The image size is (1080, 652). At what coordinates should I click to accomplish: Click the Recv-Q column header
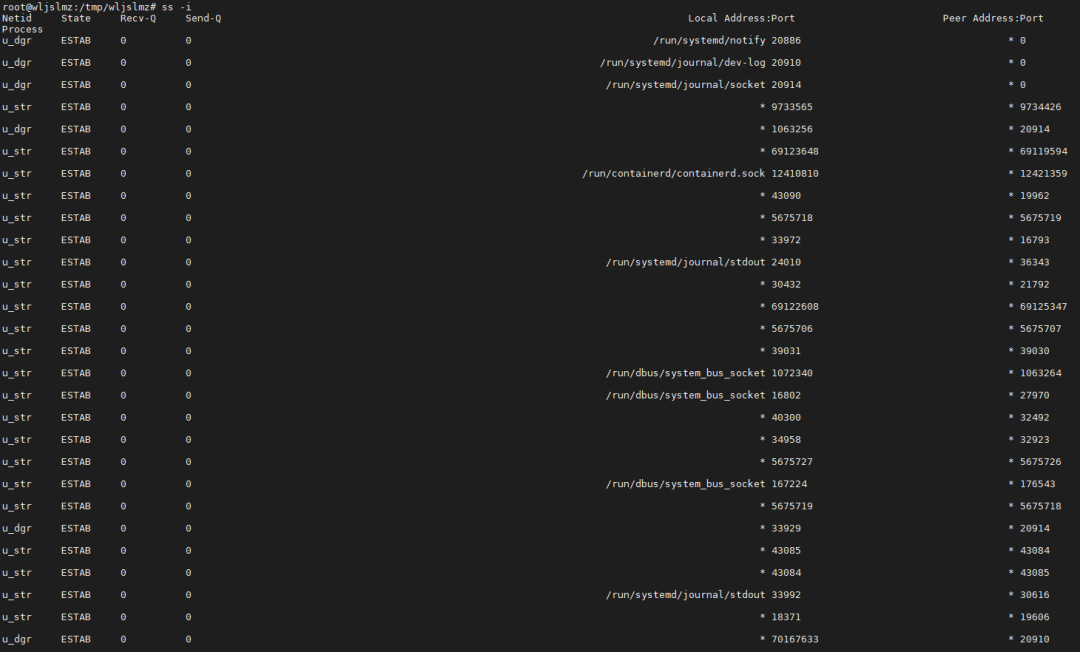tap(138, 18)
